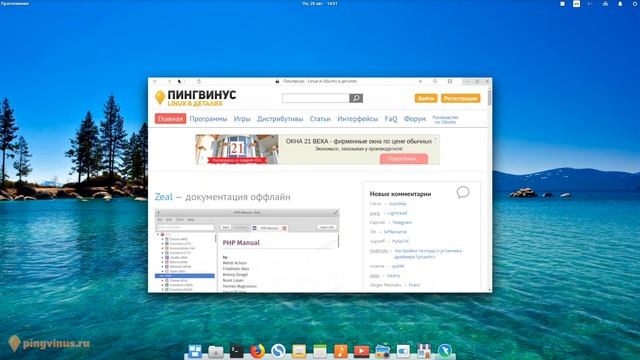The image size is (640, 360).
Task: Open a new tab with the plus icon
Action: point(420,82)
